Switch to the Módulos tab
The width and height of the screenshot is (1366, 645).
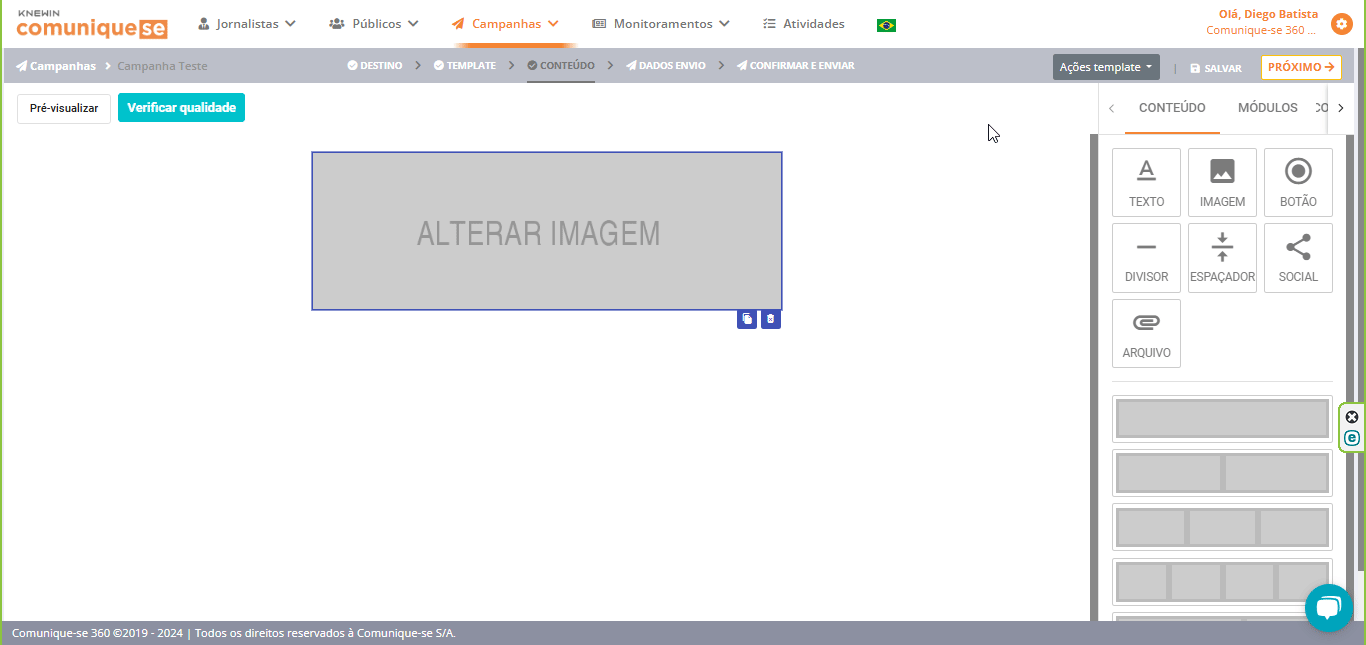pyautogui.click(x=1267, y=108)
